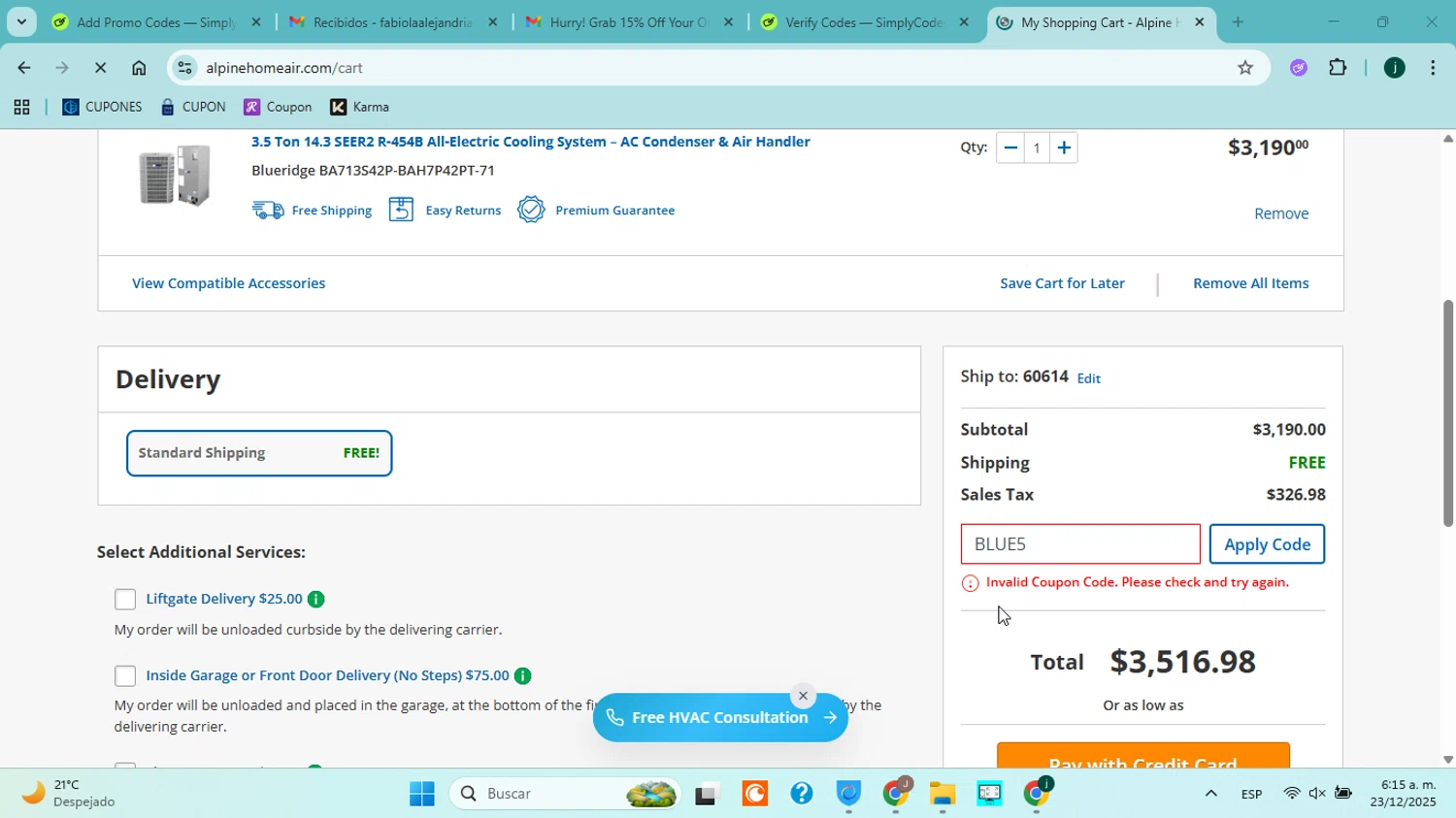The width and height of the screenshot is (1456, 818).
Task: Open the Wi-Fi network settings icon
Action: [1291, 795]
